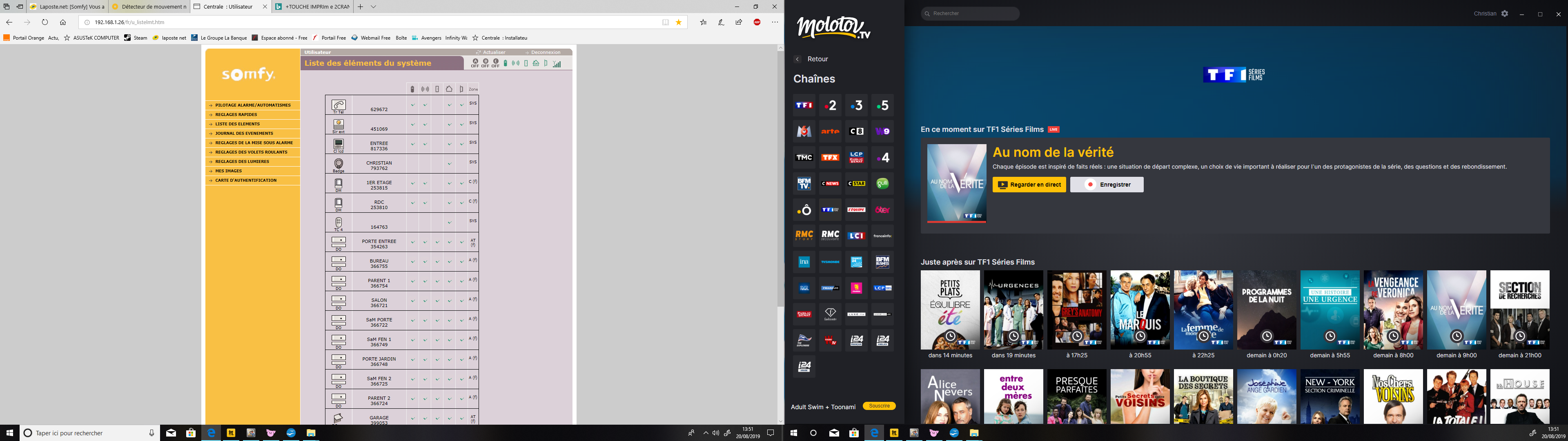Screen dimensions: 1568x441
Task: Open the Gulli channel tile
Action: (x=882, y=183)
